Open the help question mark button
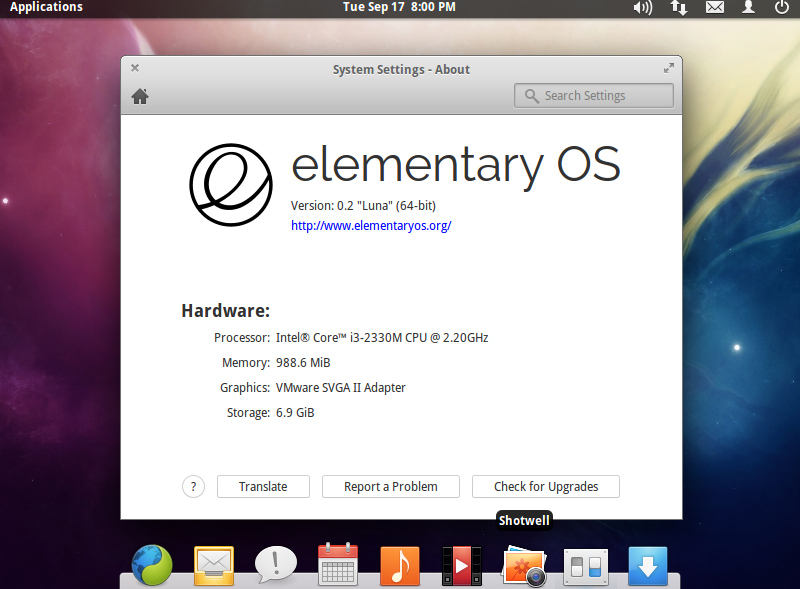 (193, 486)
